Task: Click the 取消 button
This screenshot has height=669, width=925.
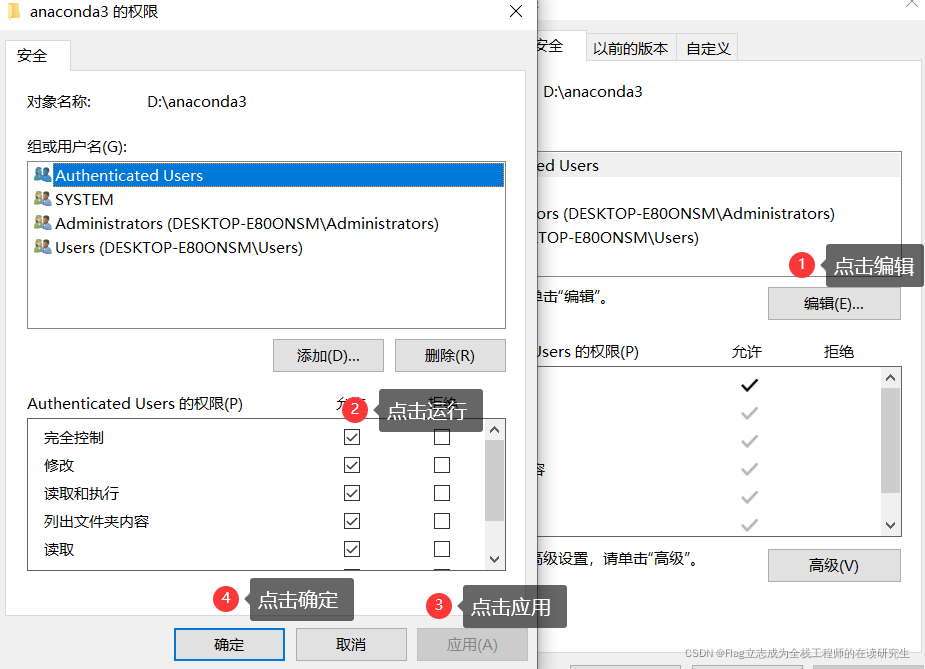Action: [351, 644]
